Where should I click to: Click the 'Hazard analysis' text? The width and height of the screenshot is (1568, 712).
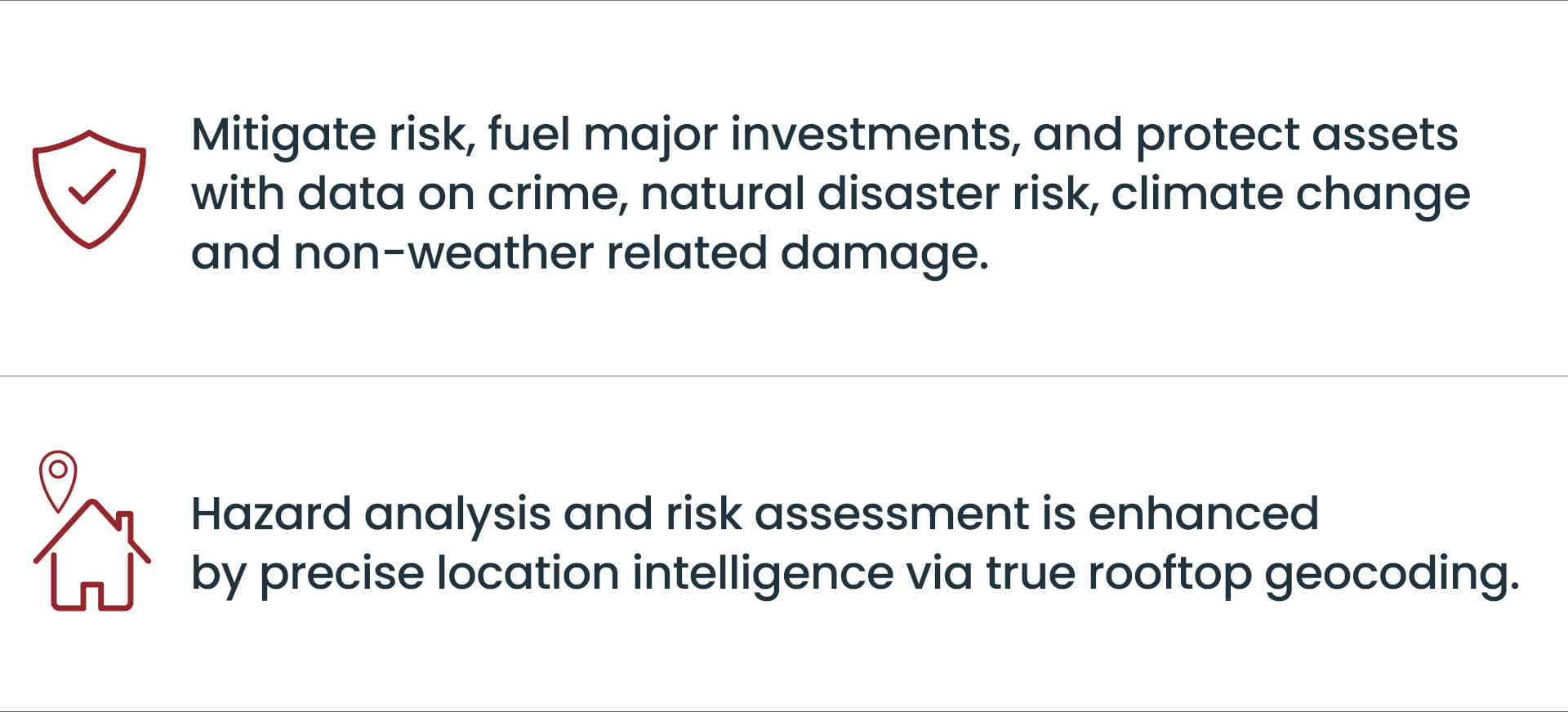pos(371,514)
